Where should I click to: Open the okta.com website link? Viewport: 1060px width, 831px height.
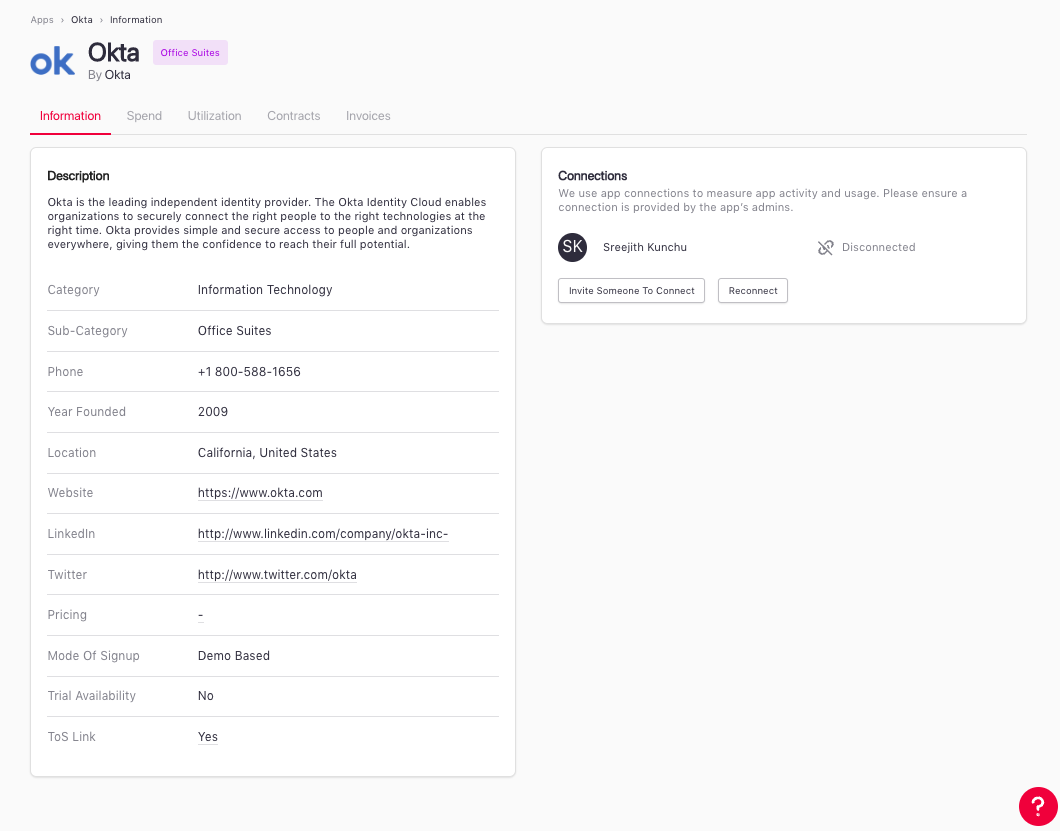point(260,493)
